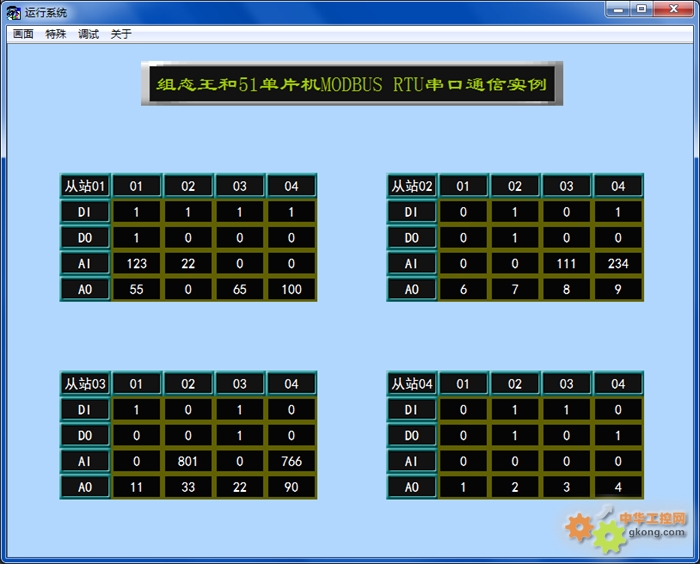Click the DO row label of 从站02
Viewport: 700px width, 564px height.
pyautogui.click(x=412, y=238)
